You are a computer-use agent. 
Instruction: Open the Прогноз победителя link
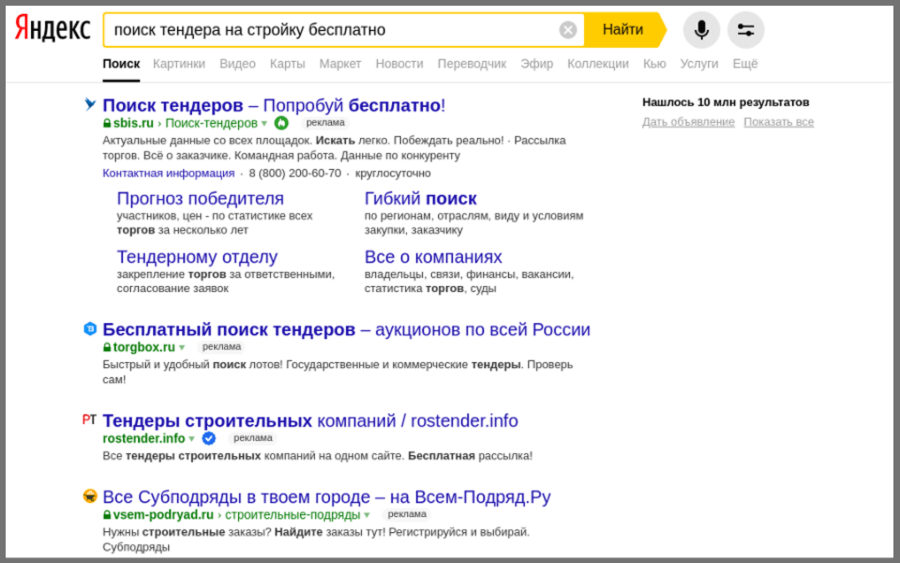tap(200, 199)
